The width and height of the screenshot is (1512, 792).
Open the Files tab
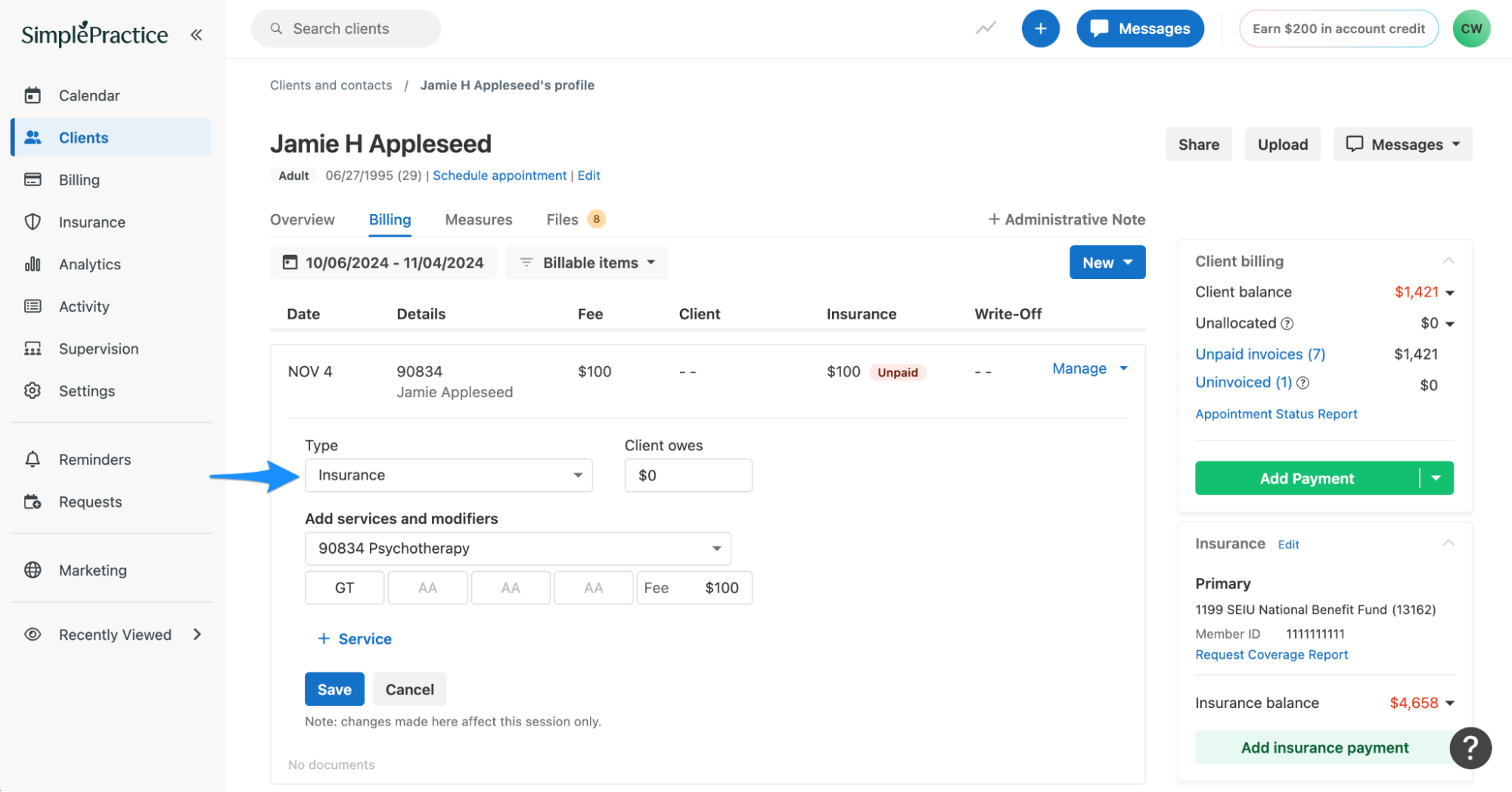pos(575,219)
